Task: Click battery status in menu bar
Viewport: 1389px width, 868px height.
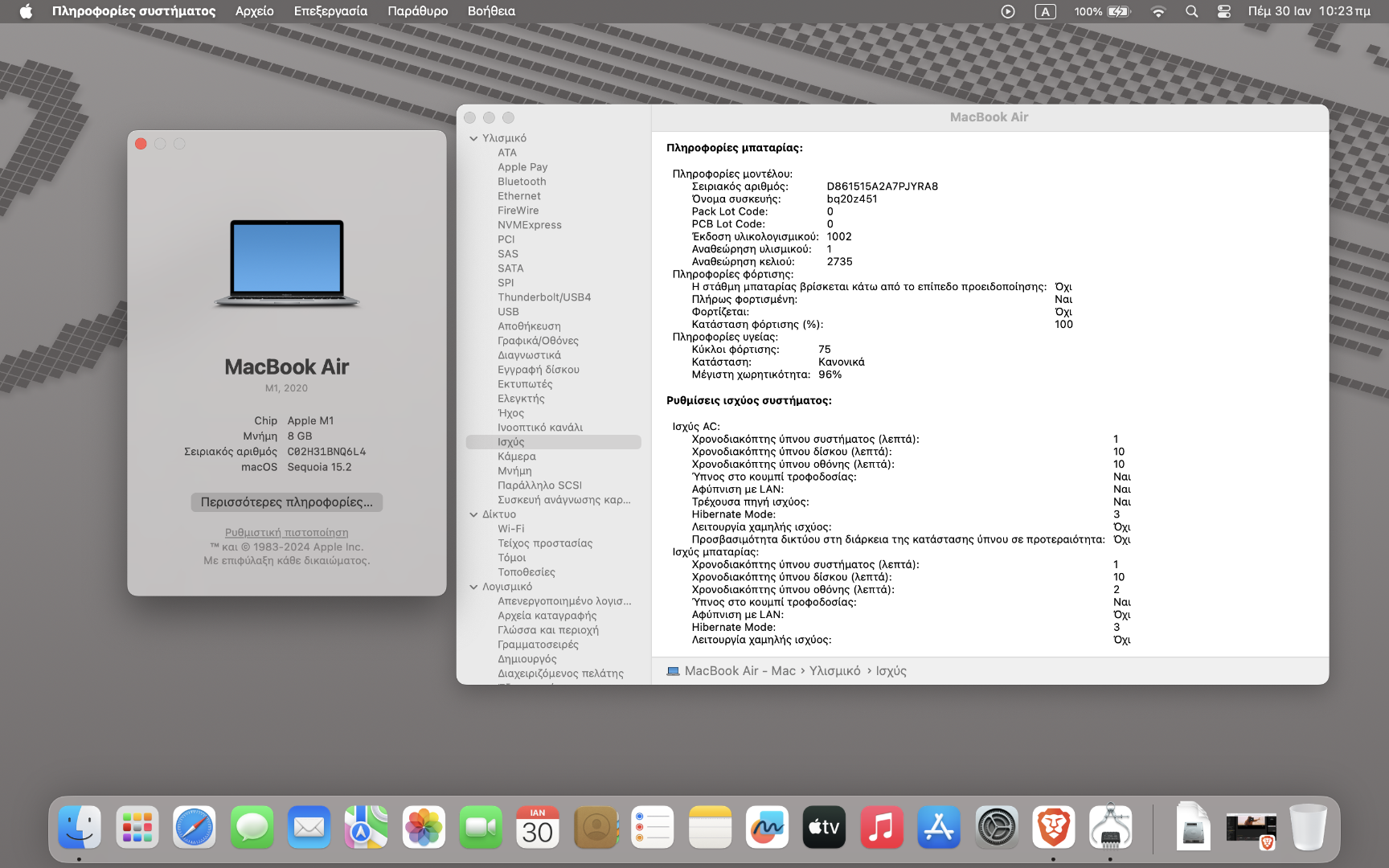Action: click(1102, 11)
